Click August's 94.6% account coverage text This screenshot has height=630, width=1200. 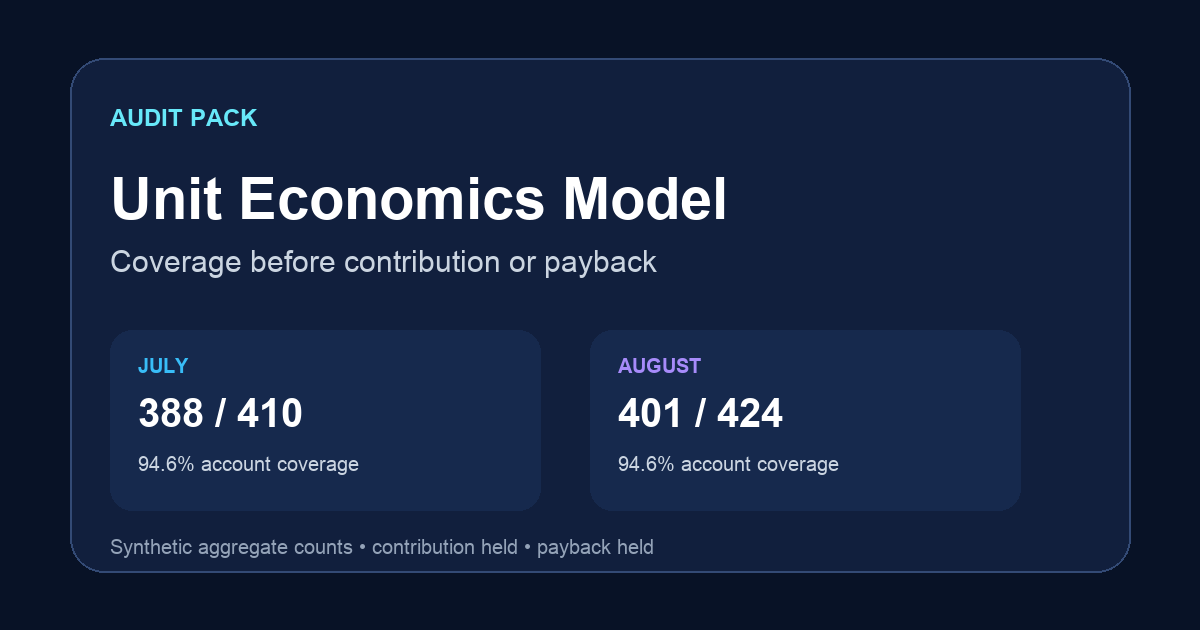pyautogui.click(x=728, y=464)
